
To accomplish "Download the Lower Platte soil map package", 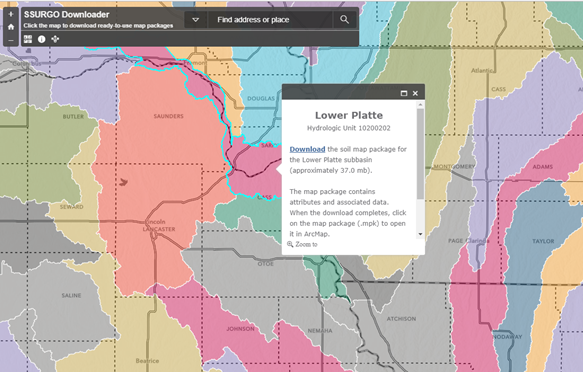I will pyautogui.click(x=307, y=149).
